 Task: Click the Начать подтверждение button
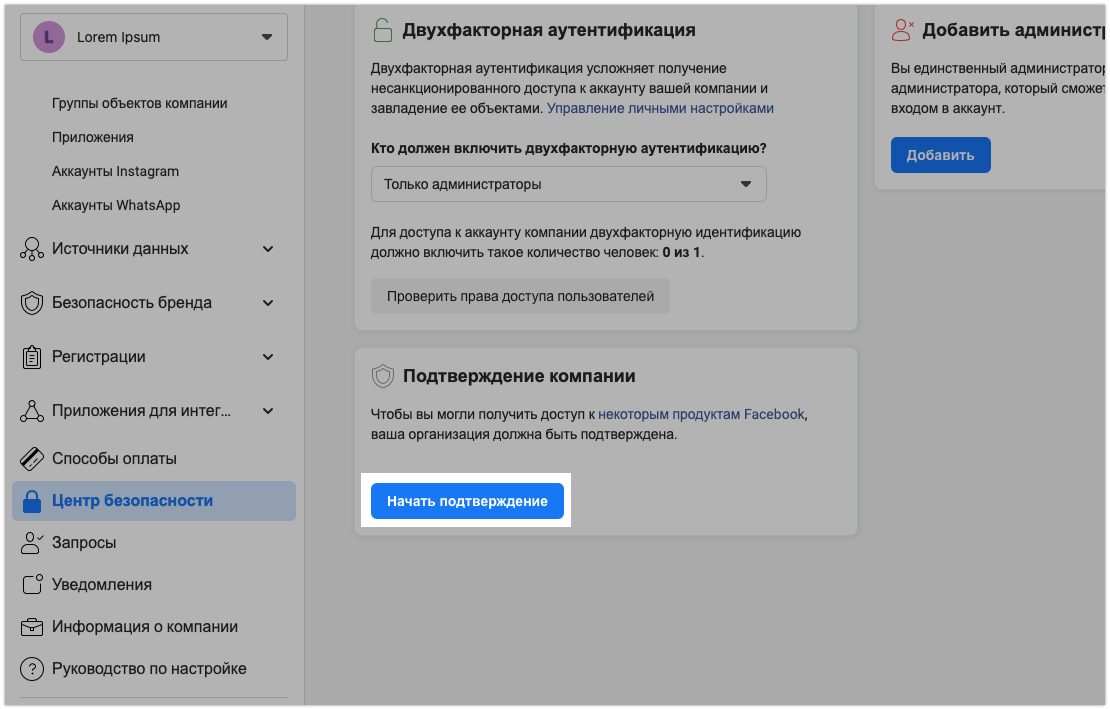pos(467,501)
